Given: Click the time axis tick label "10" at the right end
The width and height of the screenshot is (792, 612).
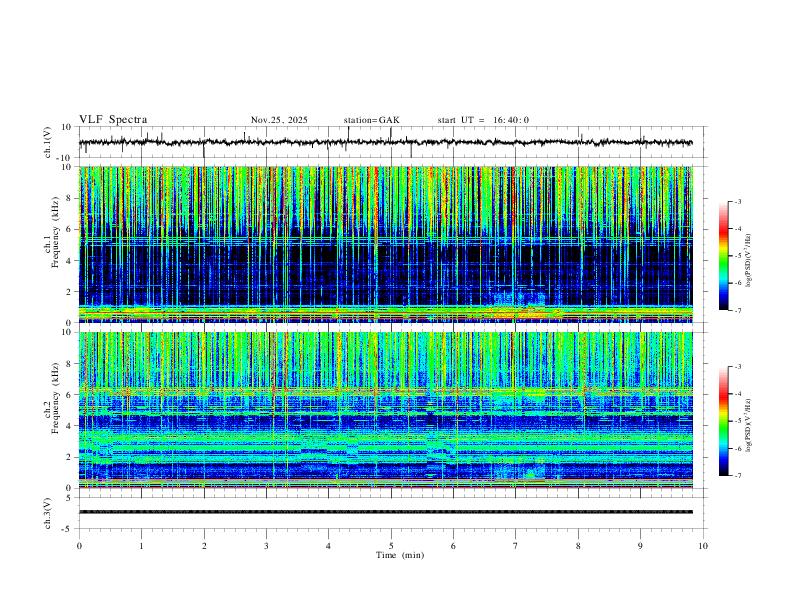Looking at the screenshot, I should (703, 546).
